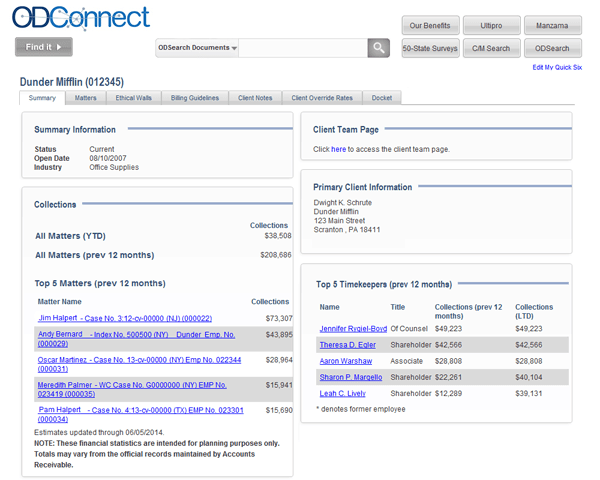This screenshot has height=480, width=600.
Task: Open the Meredith Palmer matter link
Action: 132,390
